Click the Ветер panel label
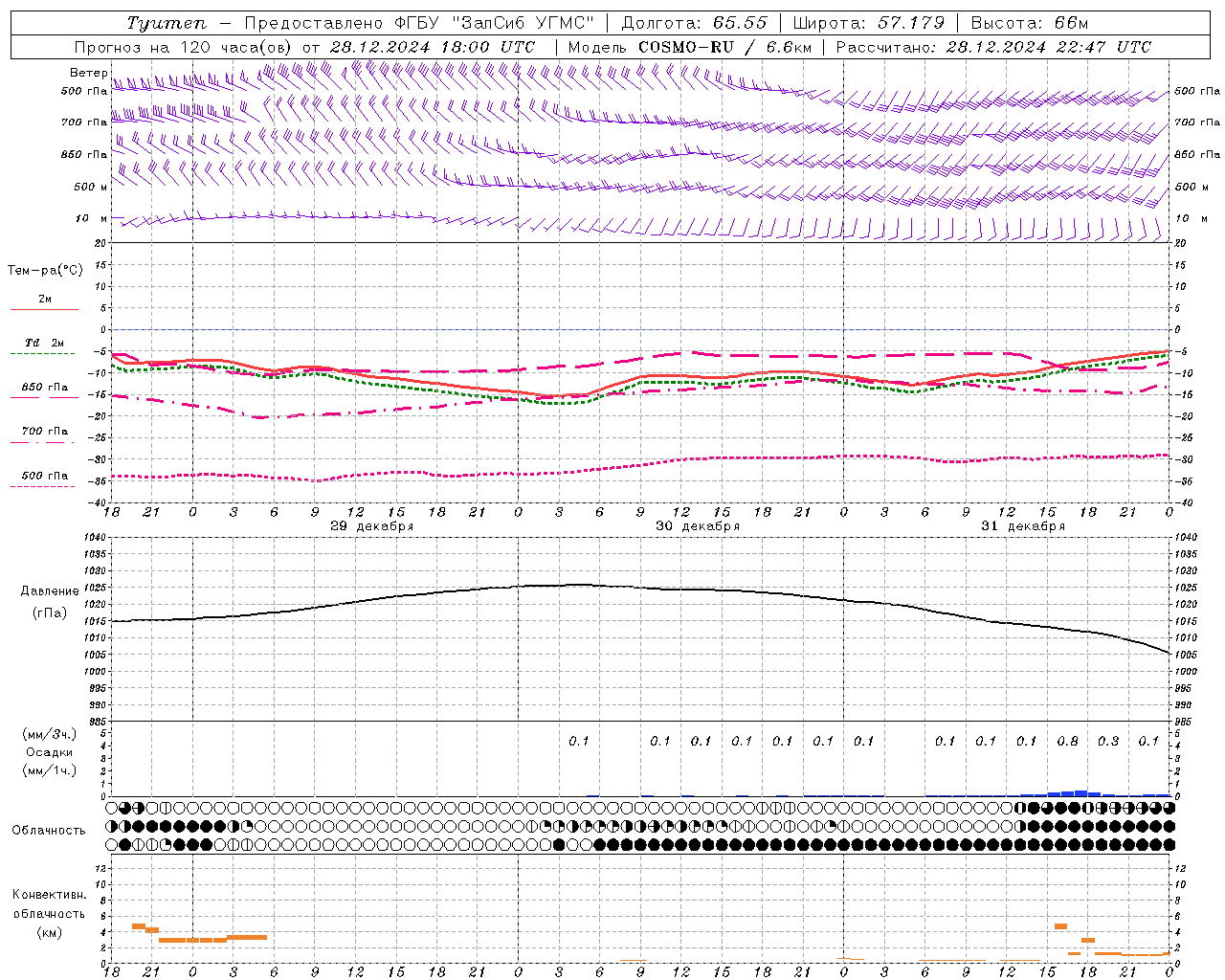This screenshot has height=980, width=1225. pos(88,73)
